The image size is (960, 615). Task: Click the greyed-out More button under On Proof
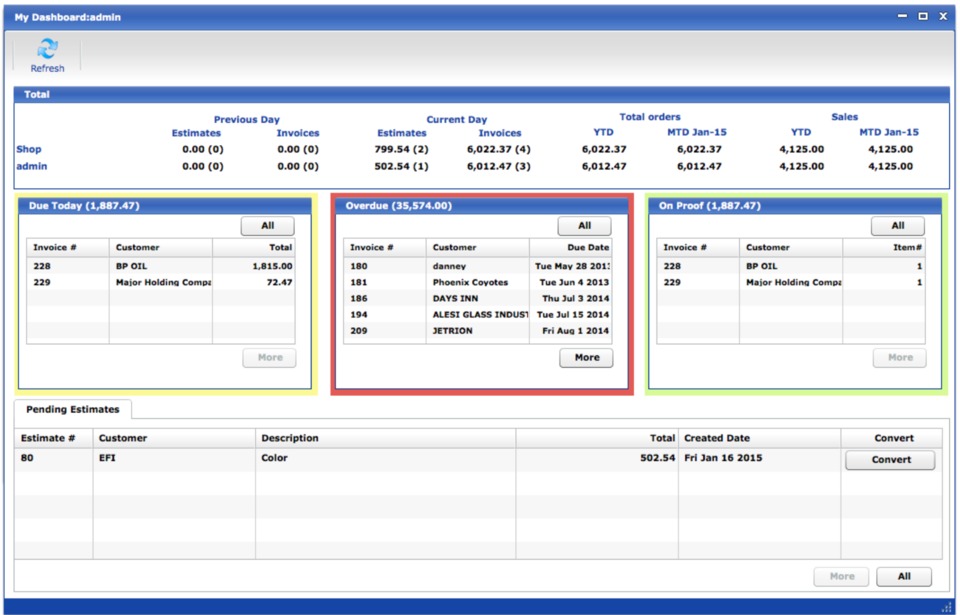(900, 358)
